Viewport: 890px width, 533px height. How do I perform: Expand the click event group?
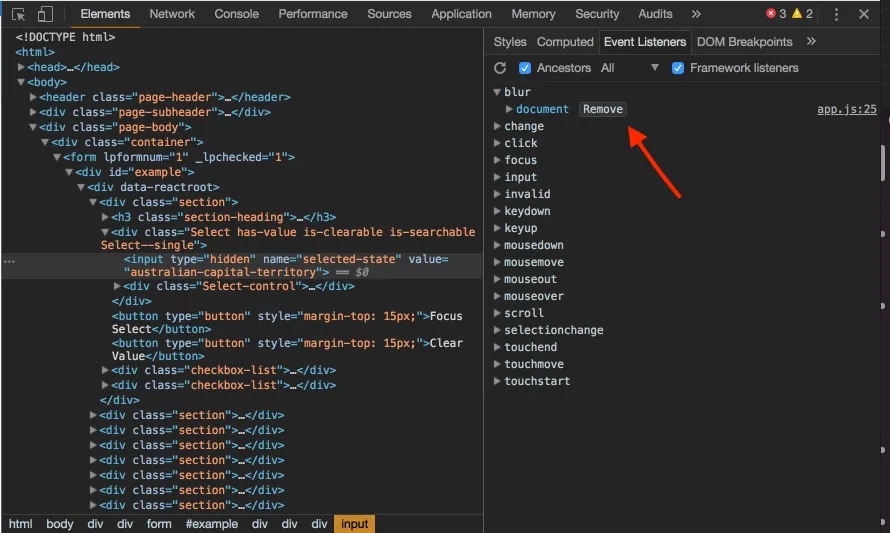(497, 143)
